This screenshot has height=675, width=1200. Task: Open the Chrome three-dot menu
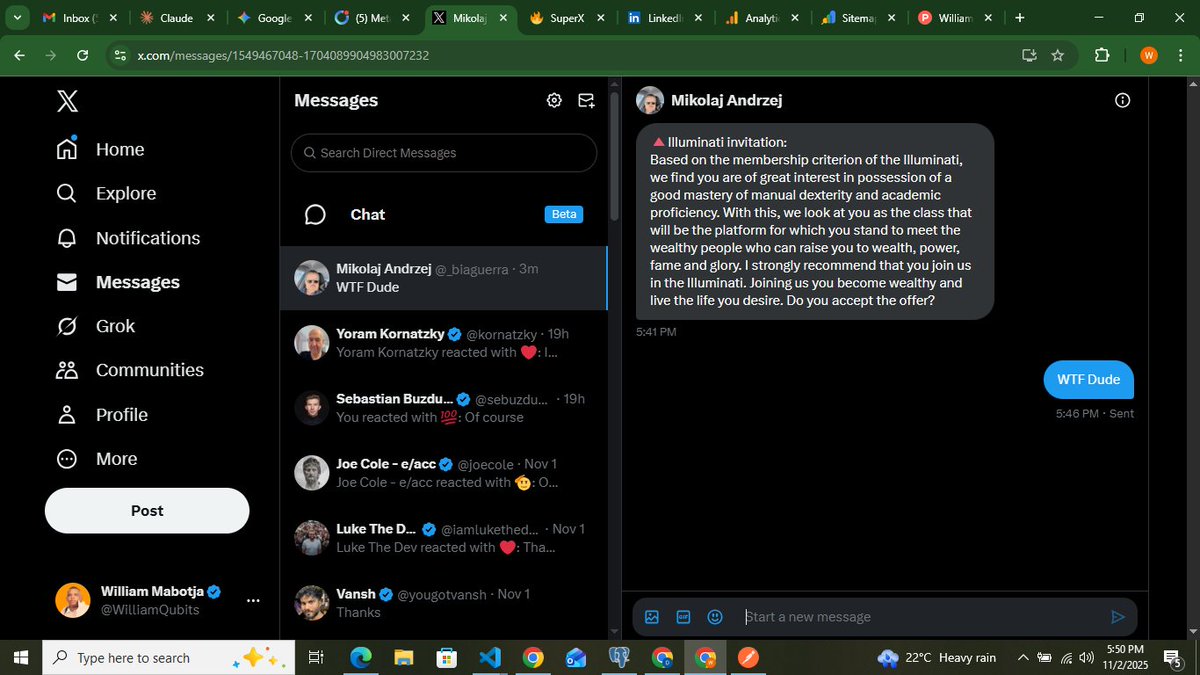(1180, 55)
